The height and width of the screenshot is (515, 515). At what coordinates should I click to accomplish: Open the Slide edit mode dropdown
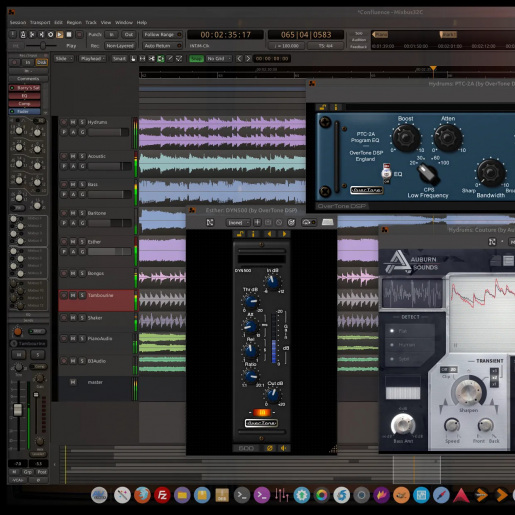(x=63, y=59)
